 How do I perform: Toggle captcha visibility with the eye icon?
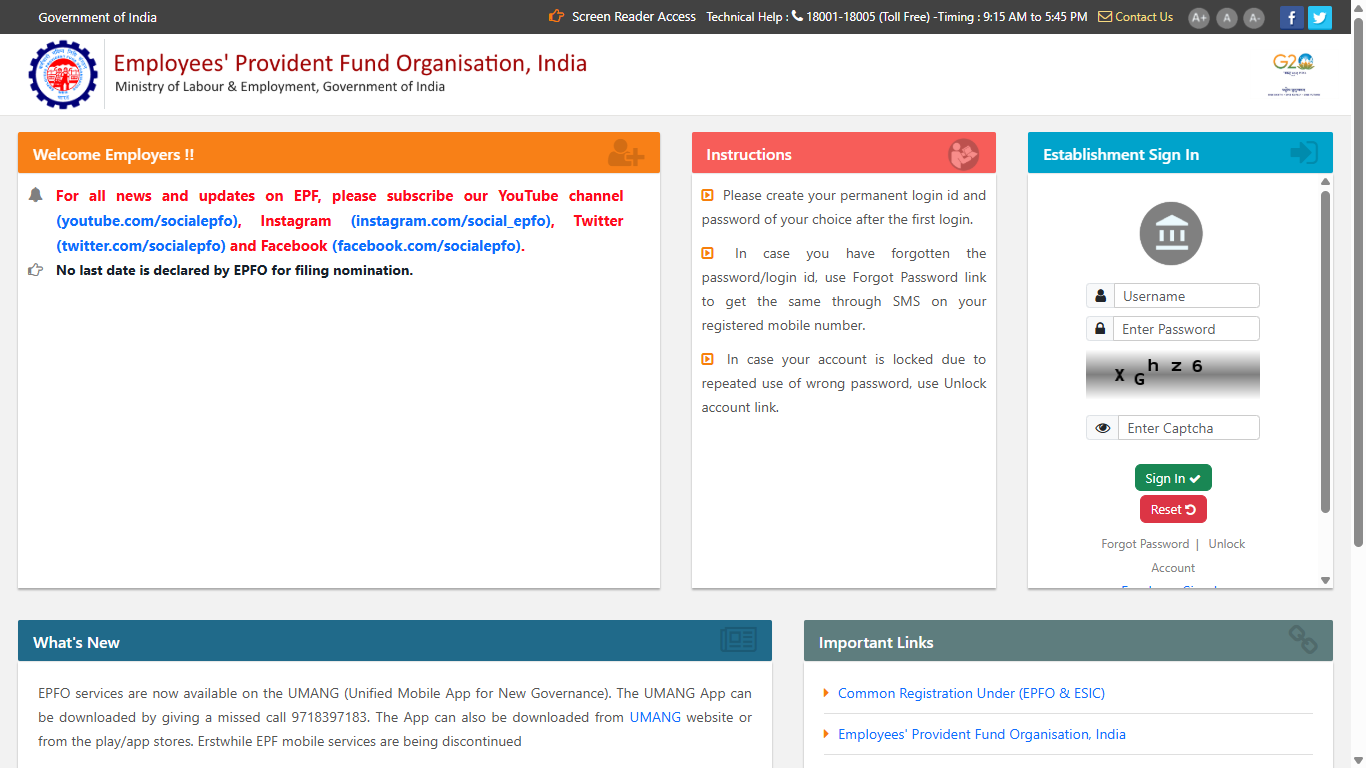(x=1103, y=428)
